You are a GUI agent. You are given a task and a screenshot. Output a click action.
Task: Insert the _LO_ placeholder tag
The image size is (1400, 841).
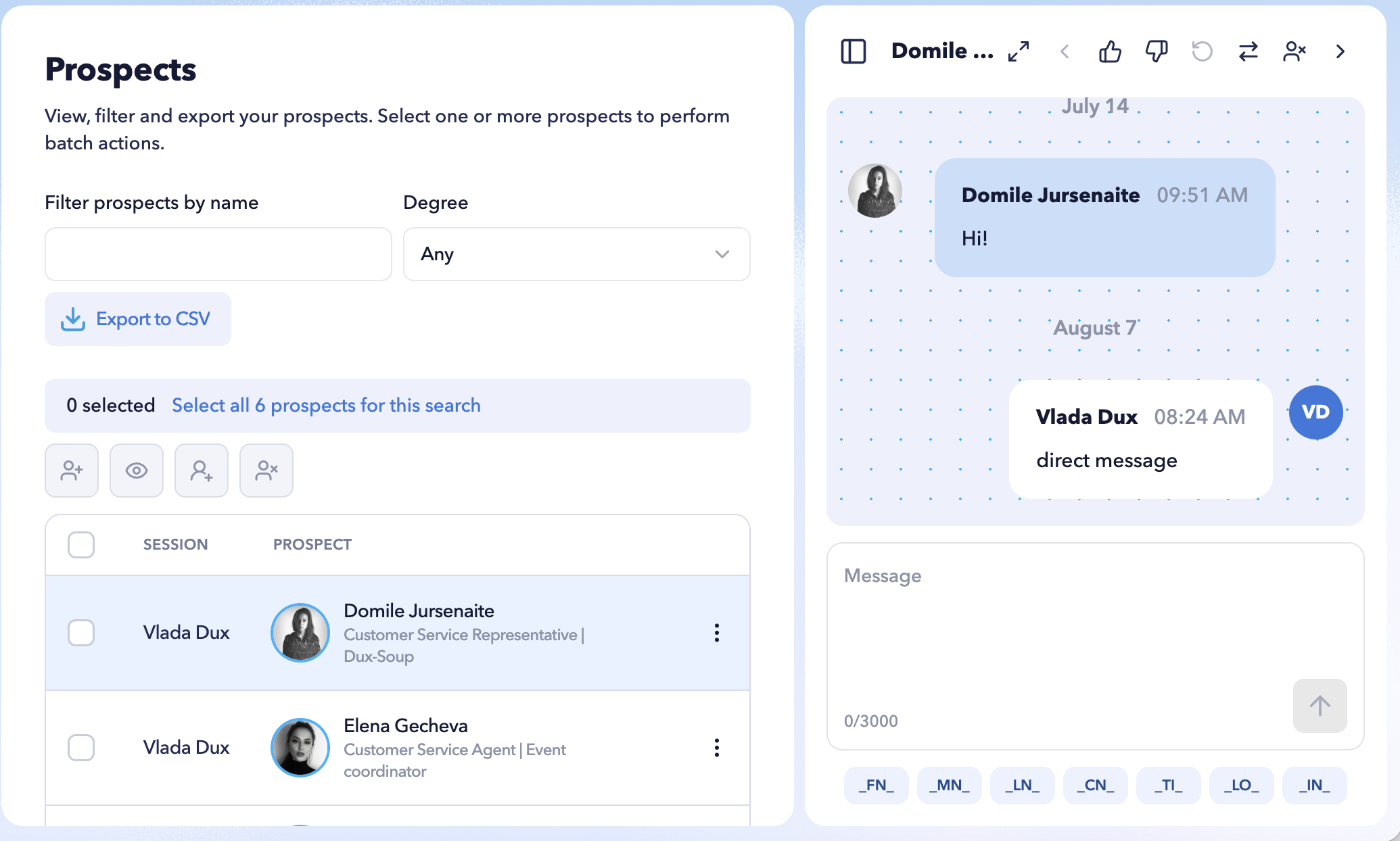pos(1242,786)
